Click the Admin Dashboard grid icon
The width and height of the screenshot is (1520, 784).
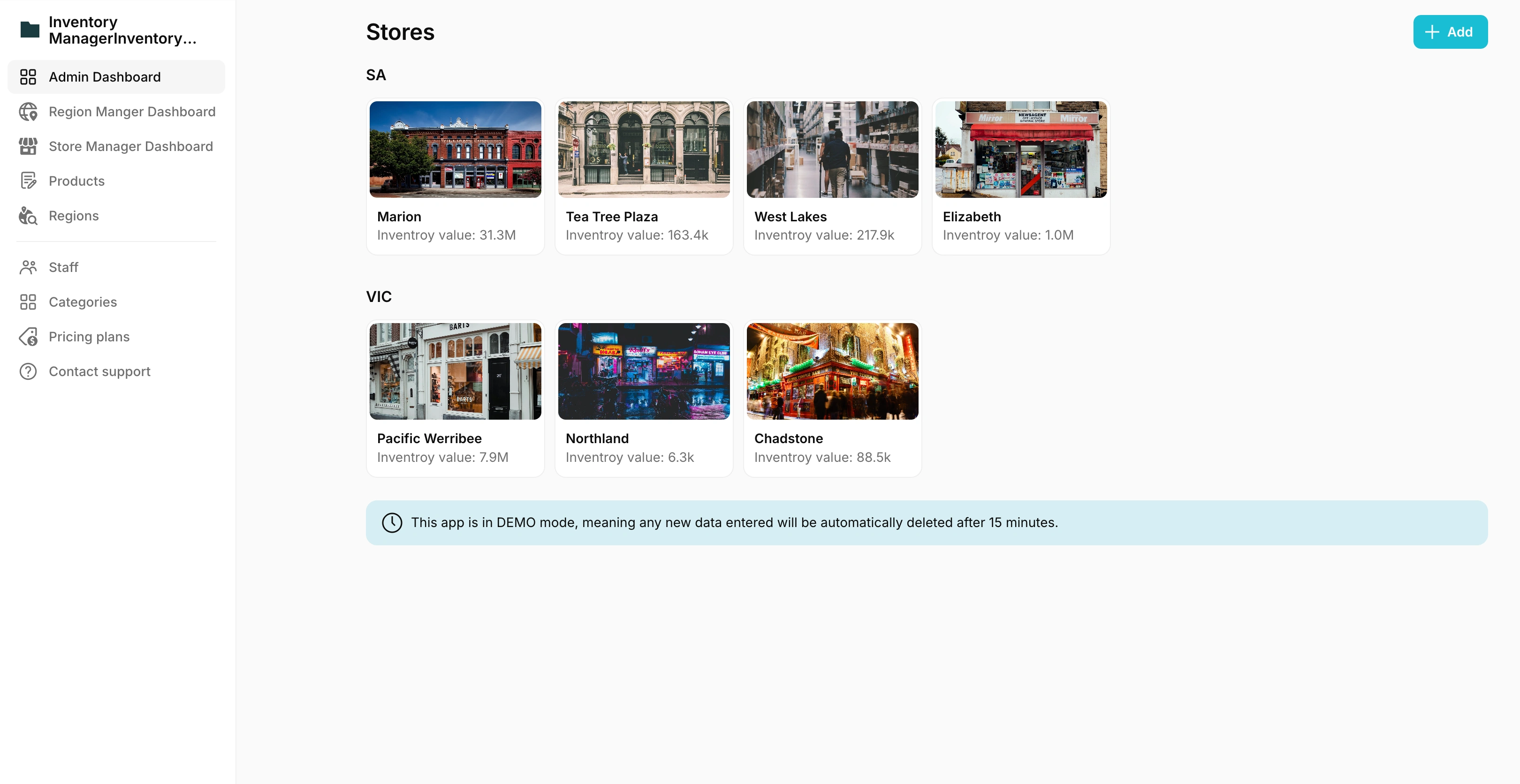pos(28,77)
